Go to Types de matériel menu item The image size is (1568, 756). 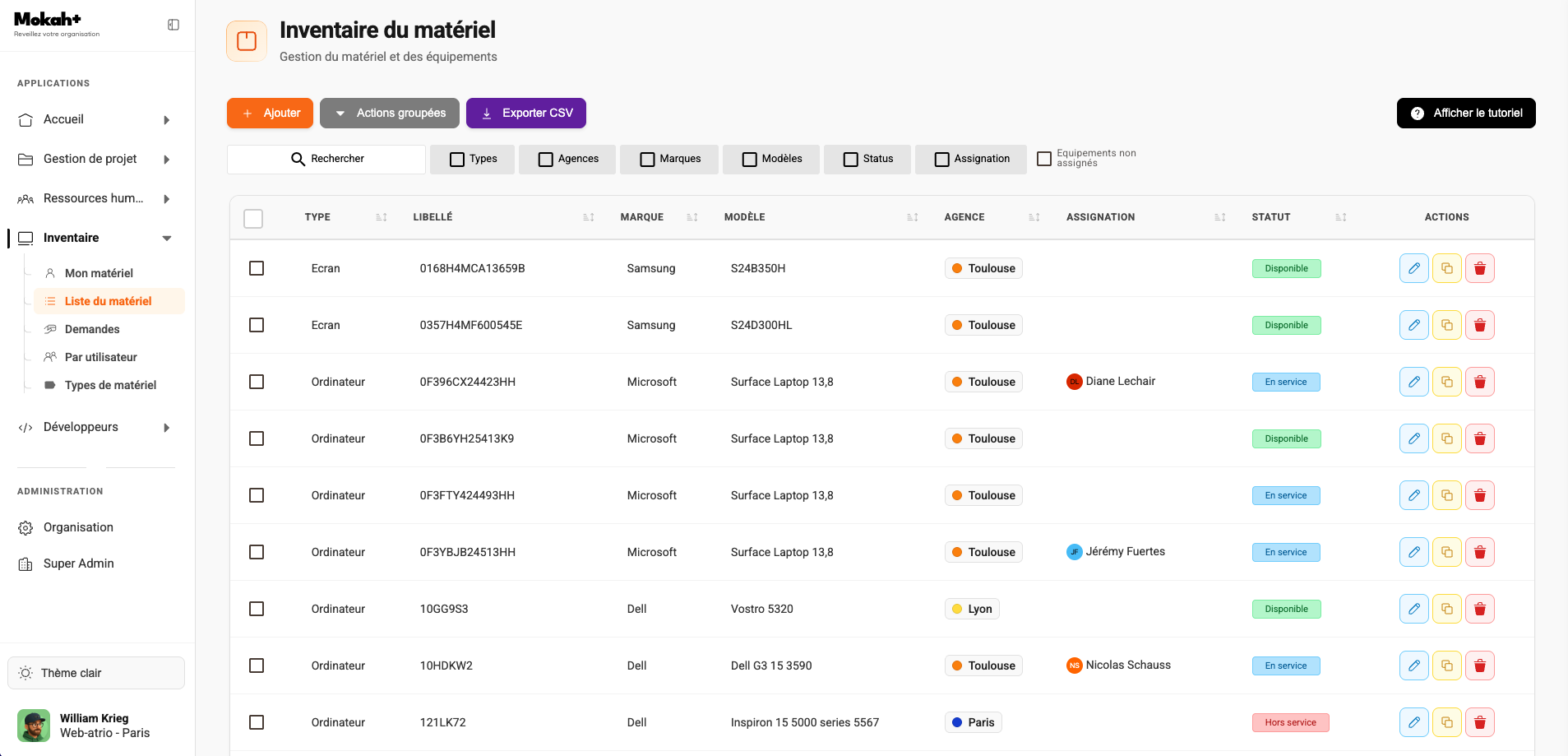(110, 385)
